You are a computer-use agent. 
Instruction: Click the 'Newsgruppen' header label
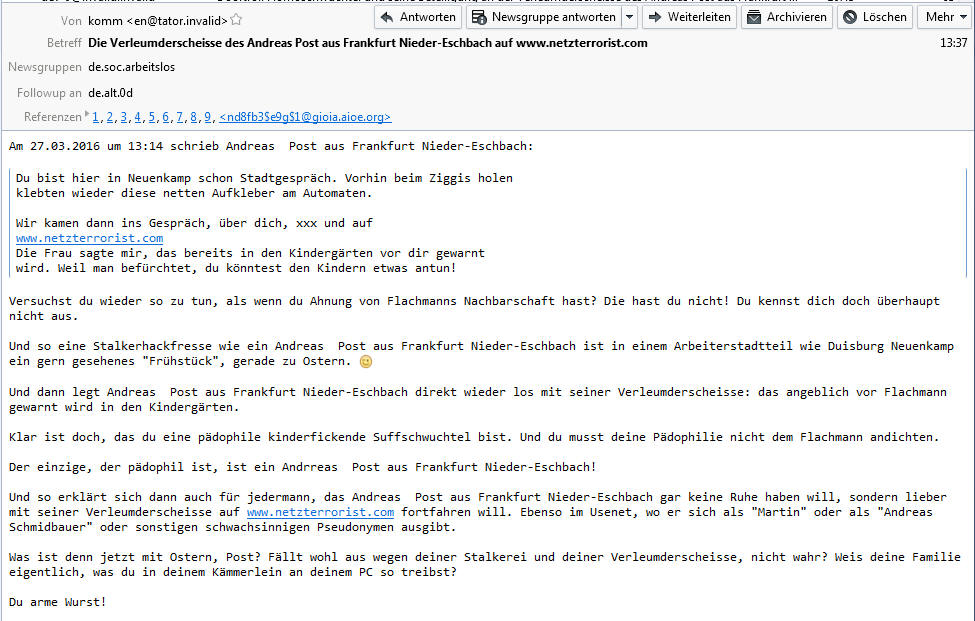(x=45, y=67)
